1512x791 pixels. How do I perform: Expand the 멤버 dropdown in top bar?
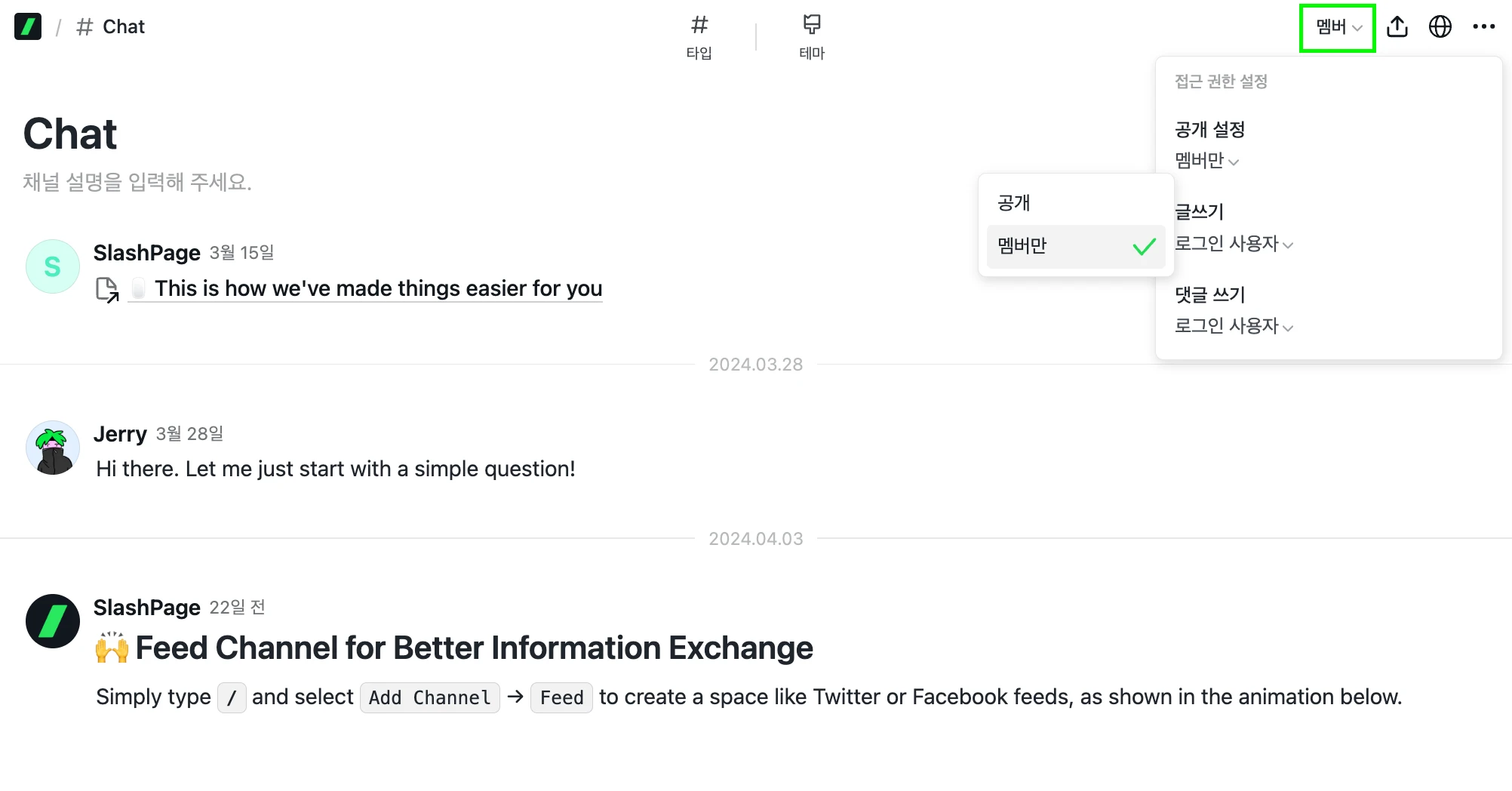tap(1338, 28)
